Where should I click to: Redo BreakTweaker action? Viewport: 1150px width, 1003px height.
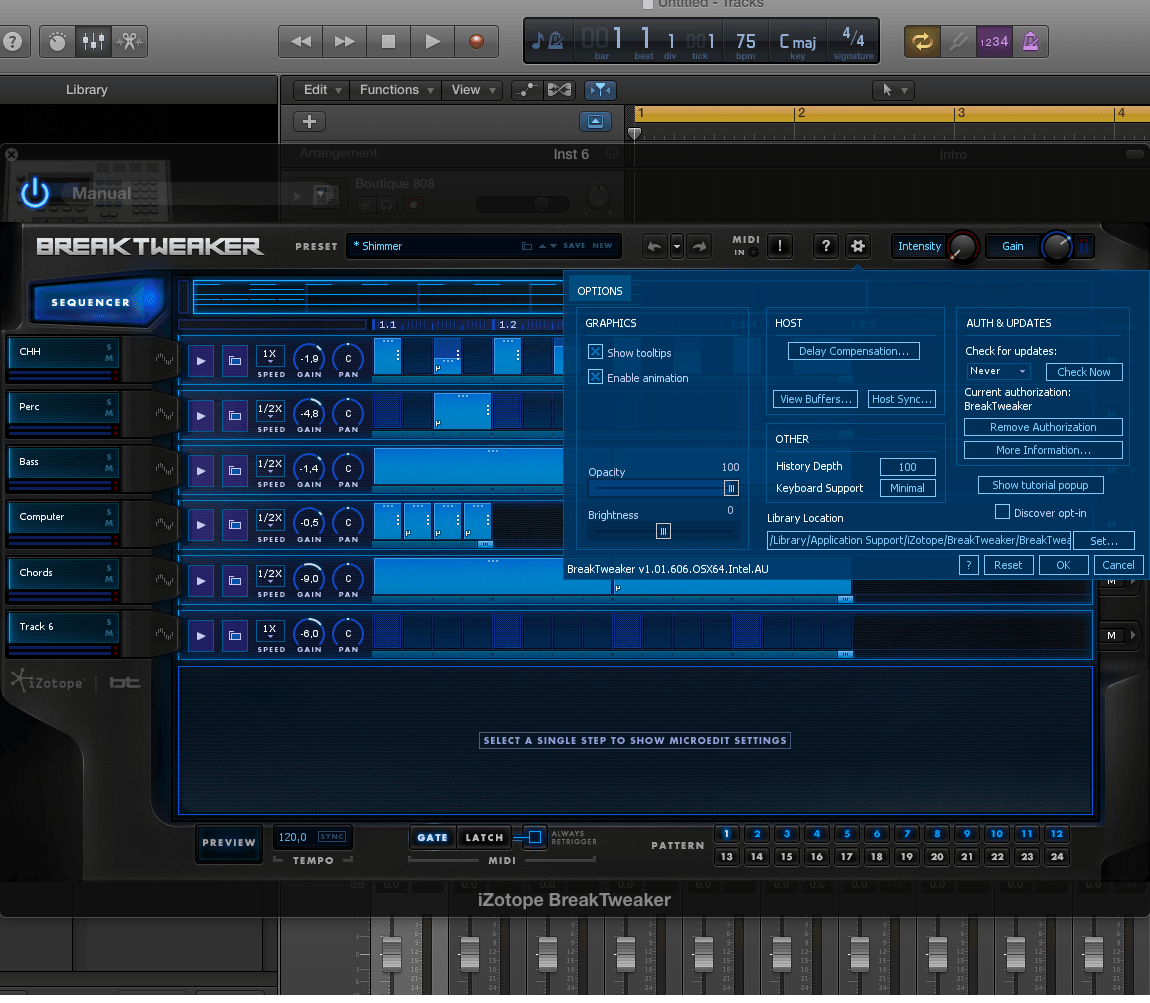tap(699, 246)
